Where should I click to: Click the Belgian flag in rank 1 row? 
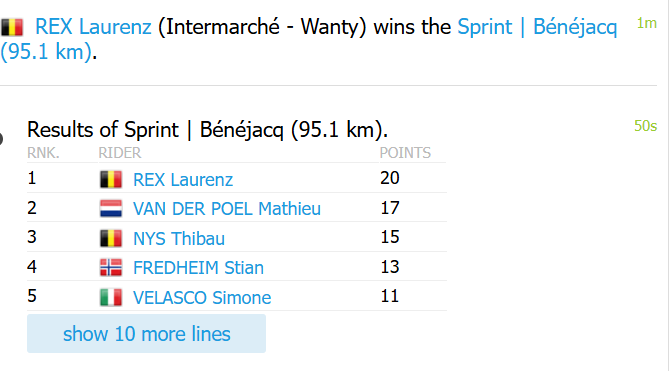pyautogui.click(x=111, y=180)
